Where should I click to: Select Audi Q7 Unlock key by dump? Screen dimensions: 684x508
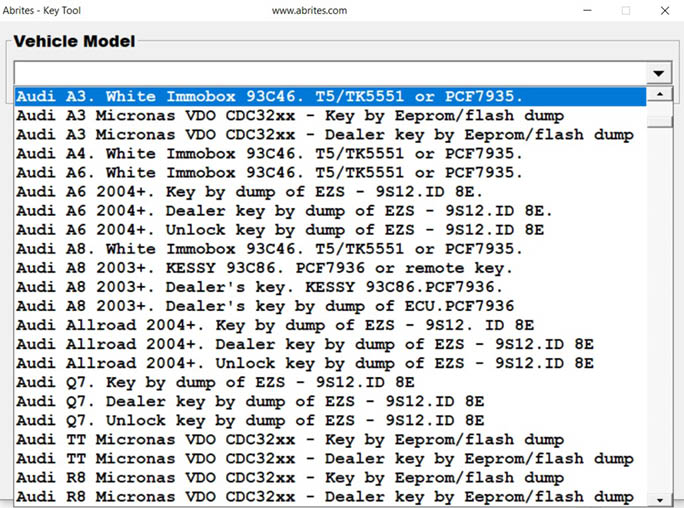(250, 420)
